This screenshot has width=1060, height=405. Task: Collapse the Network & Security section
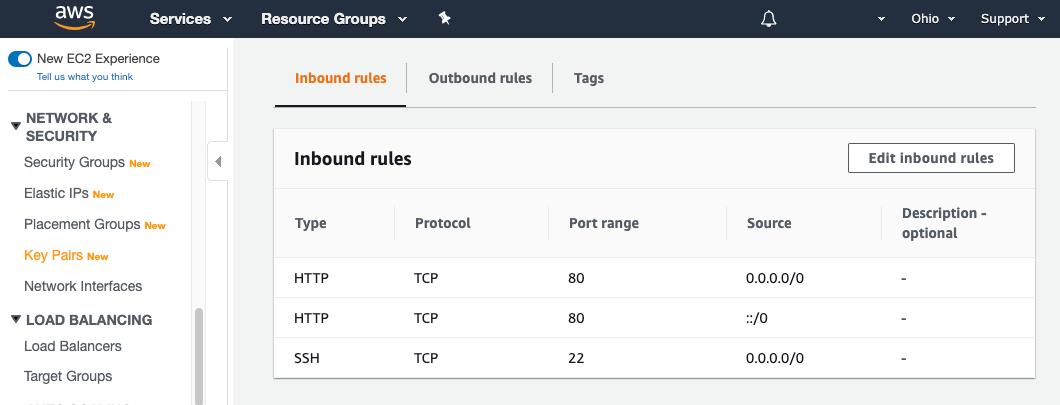[x=16, y=126]
